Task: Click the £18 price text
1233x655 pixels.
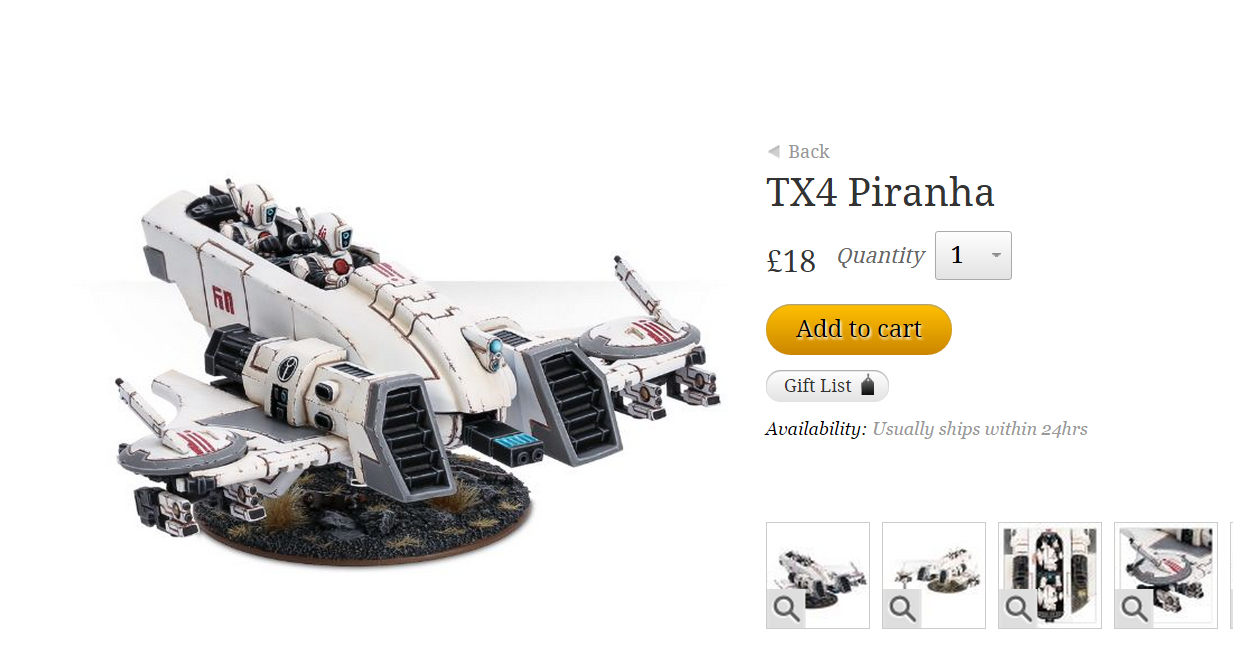Action: click(791, 261)
